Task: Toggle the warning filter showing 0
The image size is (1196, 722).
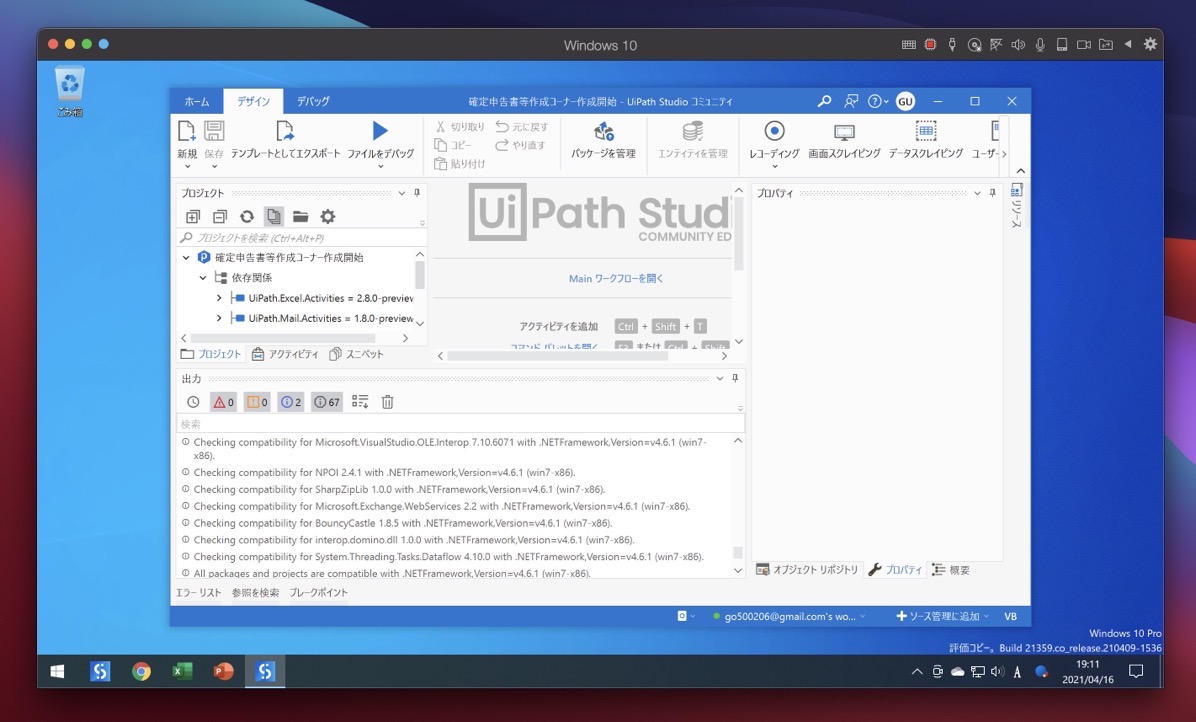Action: tap(257, 402)
